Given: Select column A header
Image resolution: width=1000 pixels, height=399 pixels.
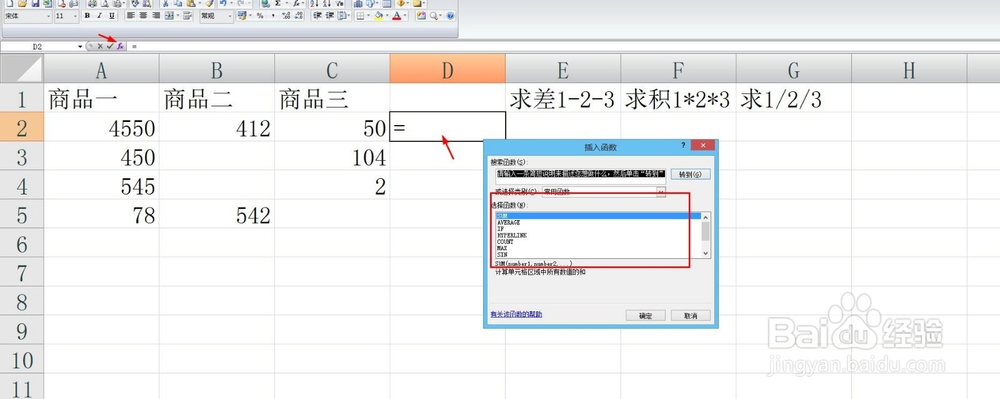Looking at the screenshot, I should pyautogui.click(x=101, y=69).
